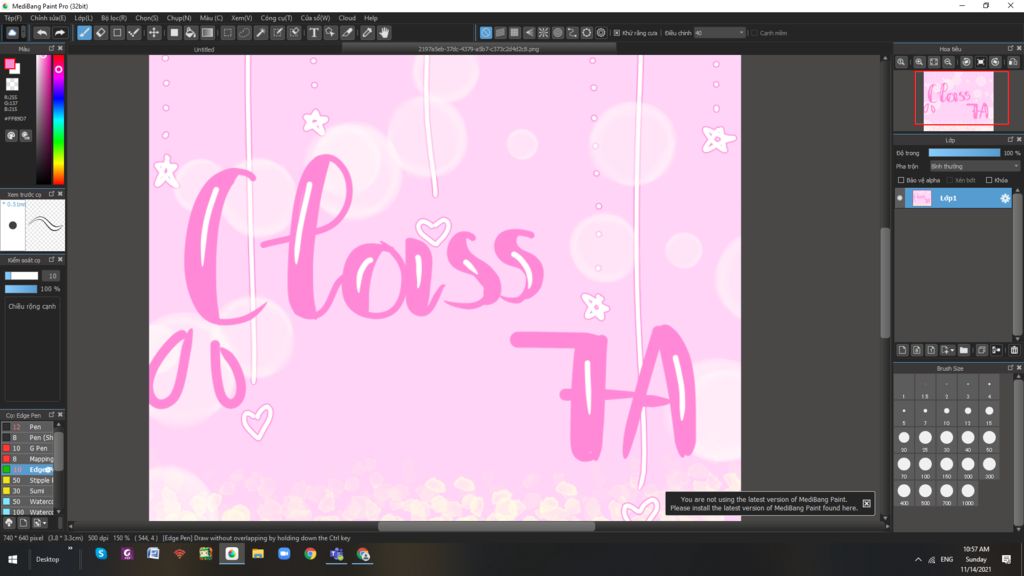Toggle the Pen brush color box
1024x576 pixels.
tap(7, 427)
